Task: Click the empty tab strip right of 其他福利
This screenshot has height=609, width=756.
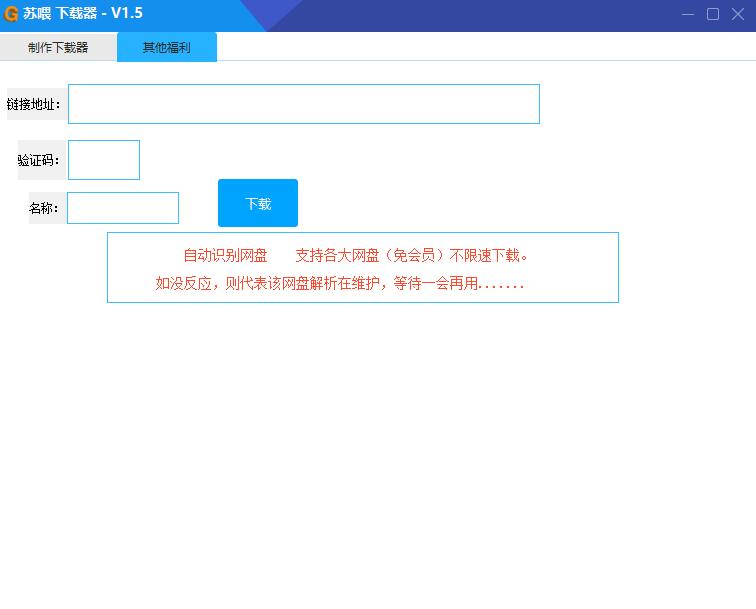Action: (x=480, y=47)
